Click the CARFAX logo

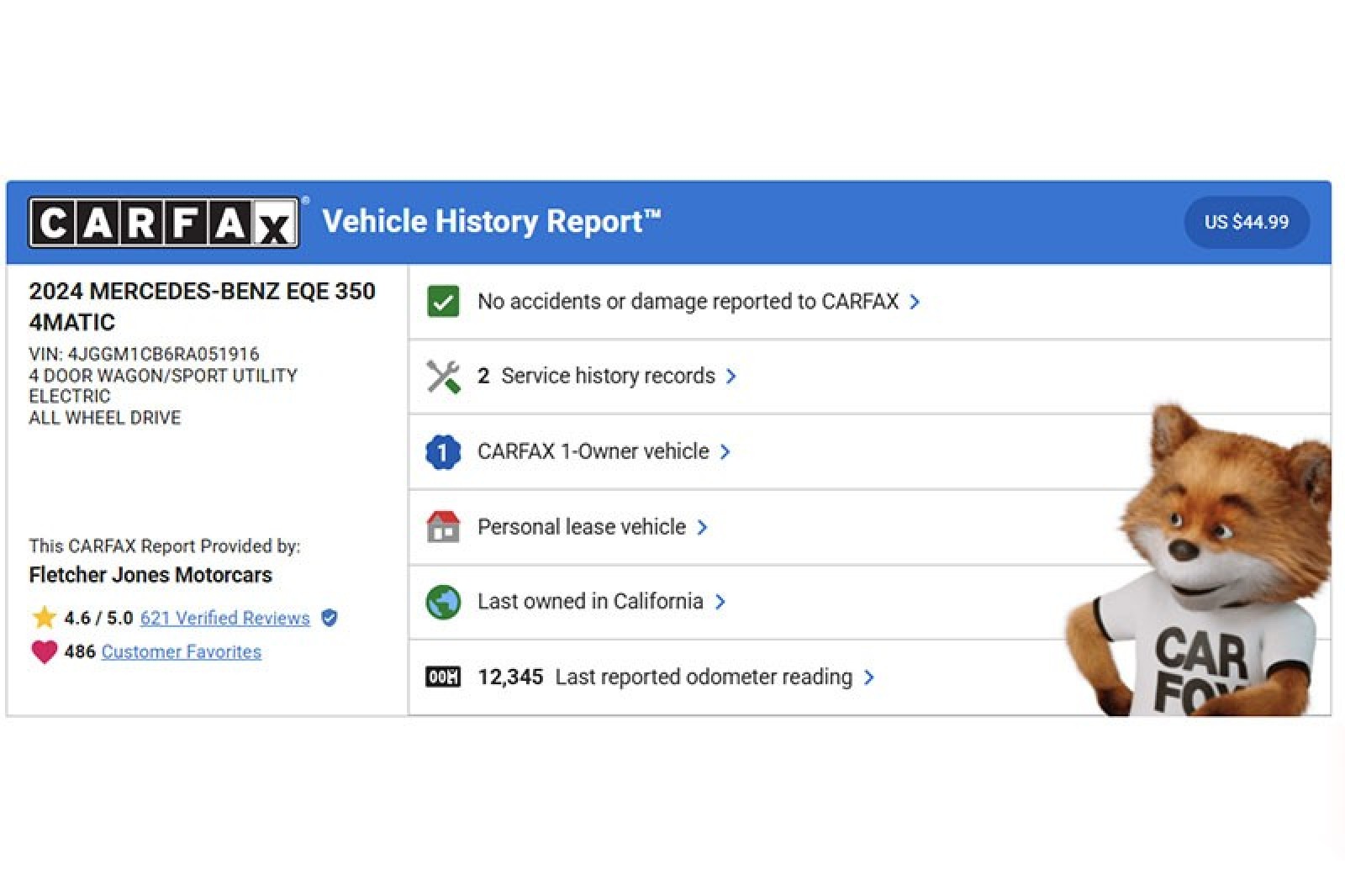(165, 221)
